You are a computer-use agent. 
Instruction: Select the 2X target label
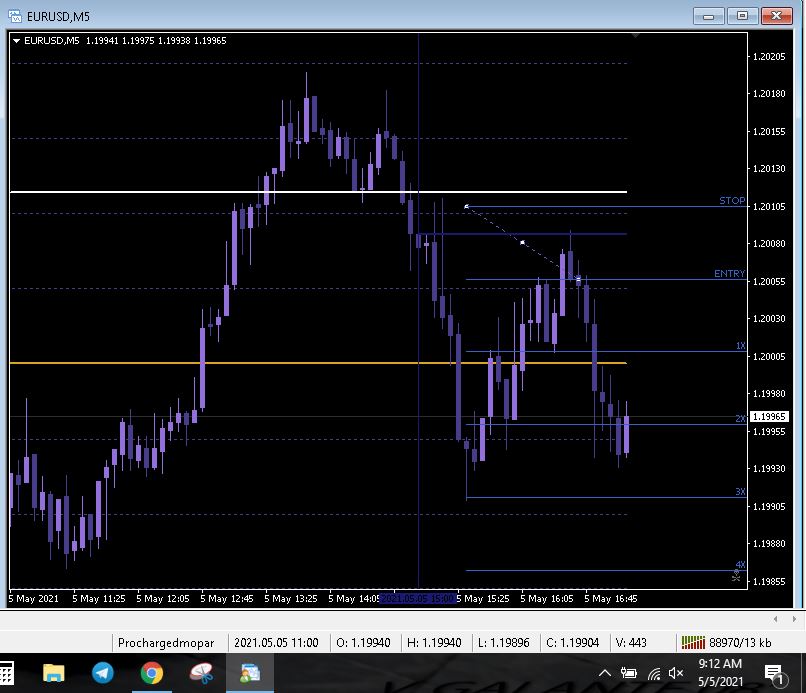[740, 418]
